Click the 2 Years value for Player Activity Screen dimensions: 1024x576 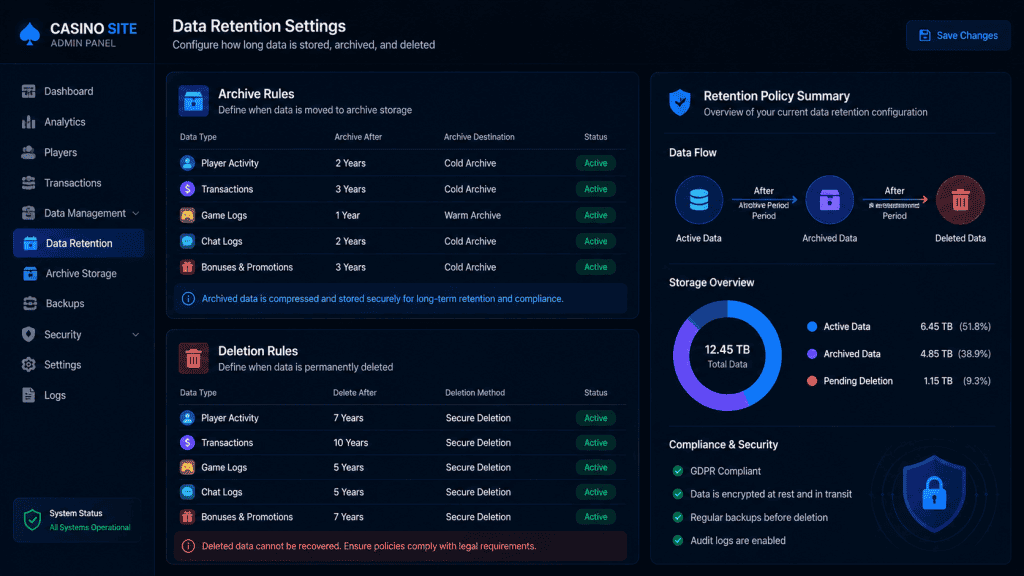[351, 163]
